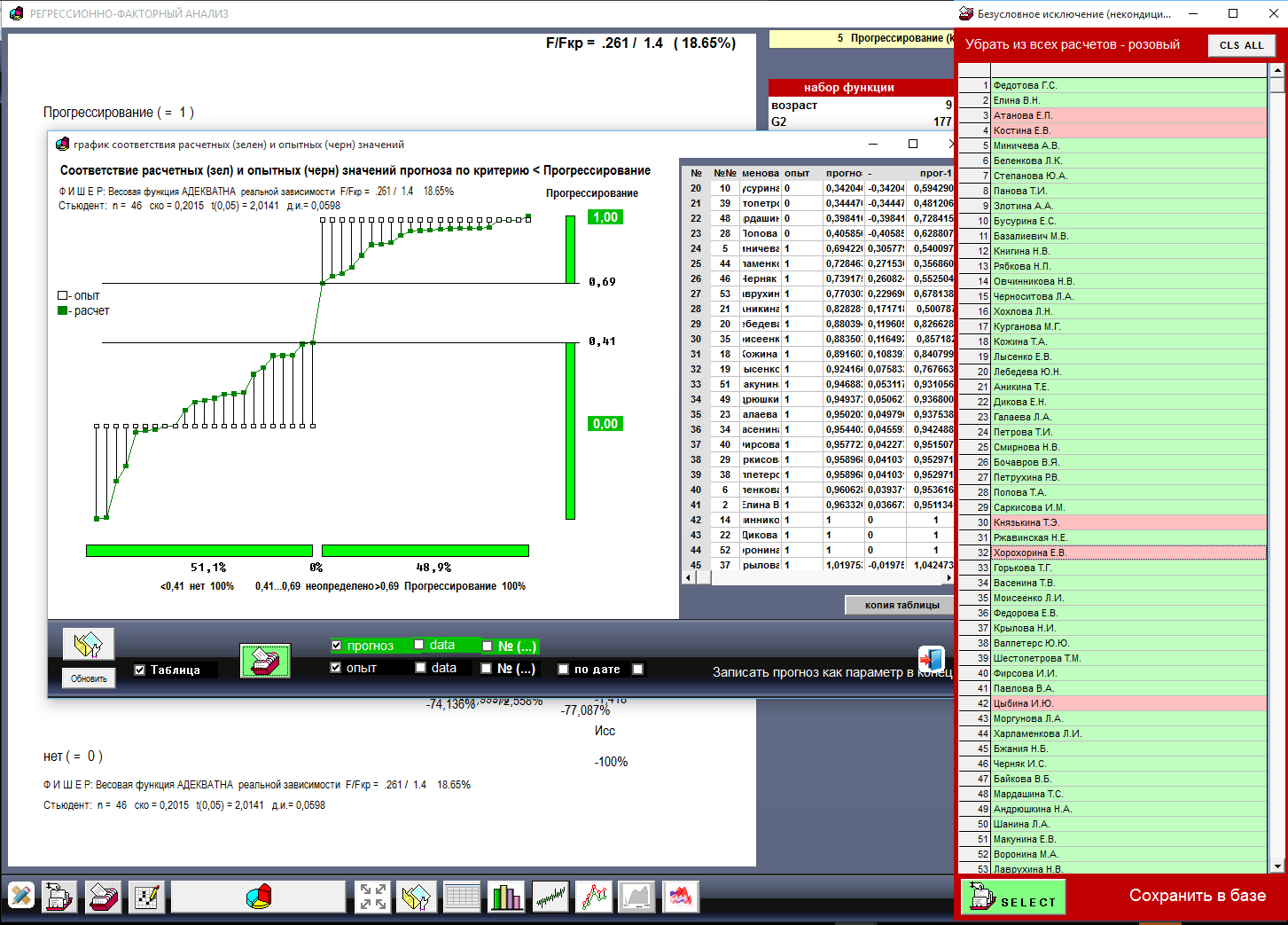Click the pencil and ruler icon
The height and width of the screenshot is (925, 1288).
(x=21, y=897)
